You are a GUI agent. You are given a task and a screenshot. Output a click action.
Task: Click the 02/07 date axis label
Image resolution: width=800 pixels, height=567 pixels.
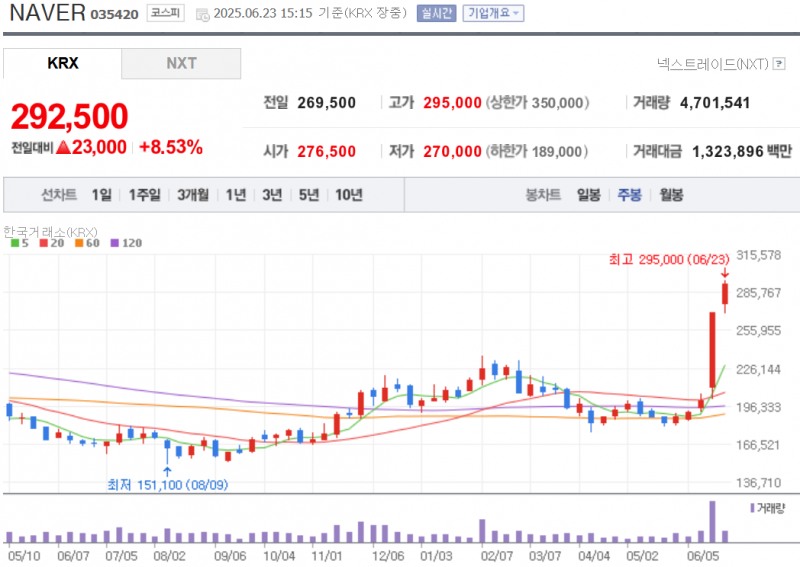(496, 556)
